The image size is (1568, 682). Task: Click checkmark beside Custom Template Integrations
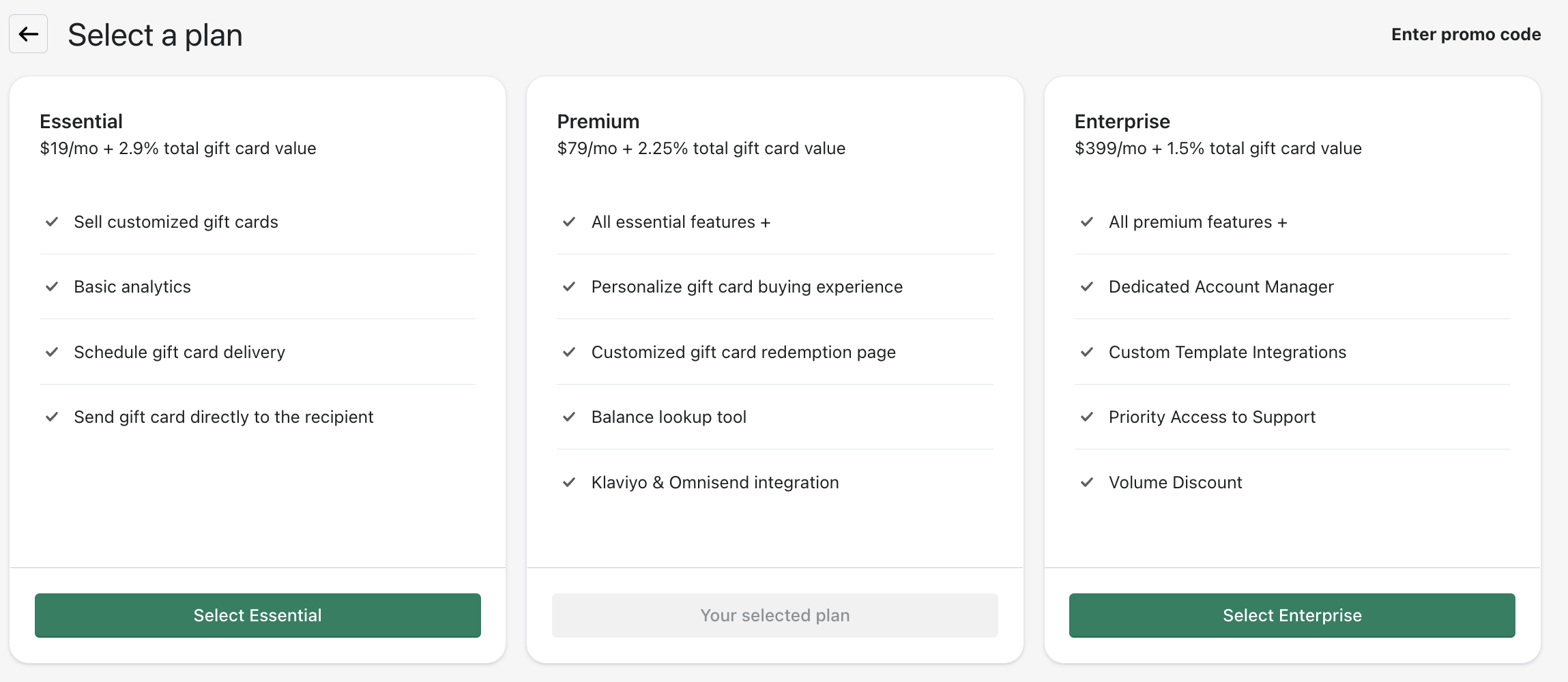[1087, 352]
